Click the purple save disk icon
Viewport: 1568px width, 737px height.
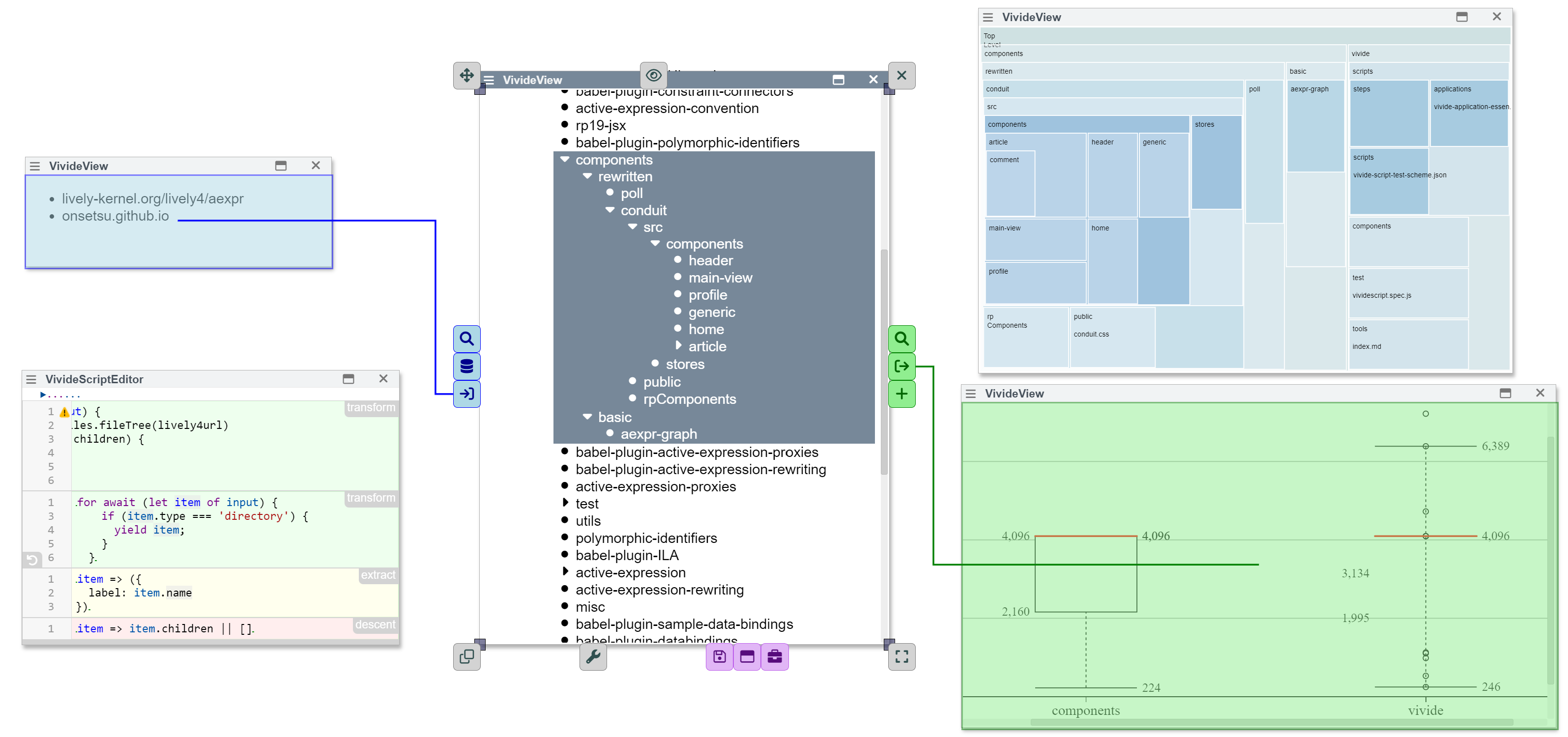click(720, 656)
